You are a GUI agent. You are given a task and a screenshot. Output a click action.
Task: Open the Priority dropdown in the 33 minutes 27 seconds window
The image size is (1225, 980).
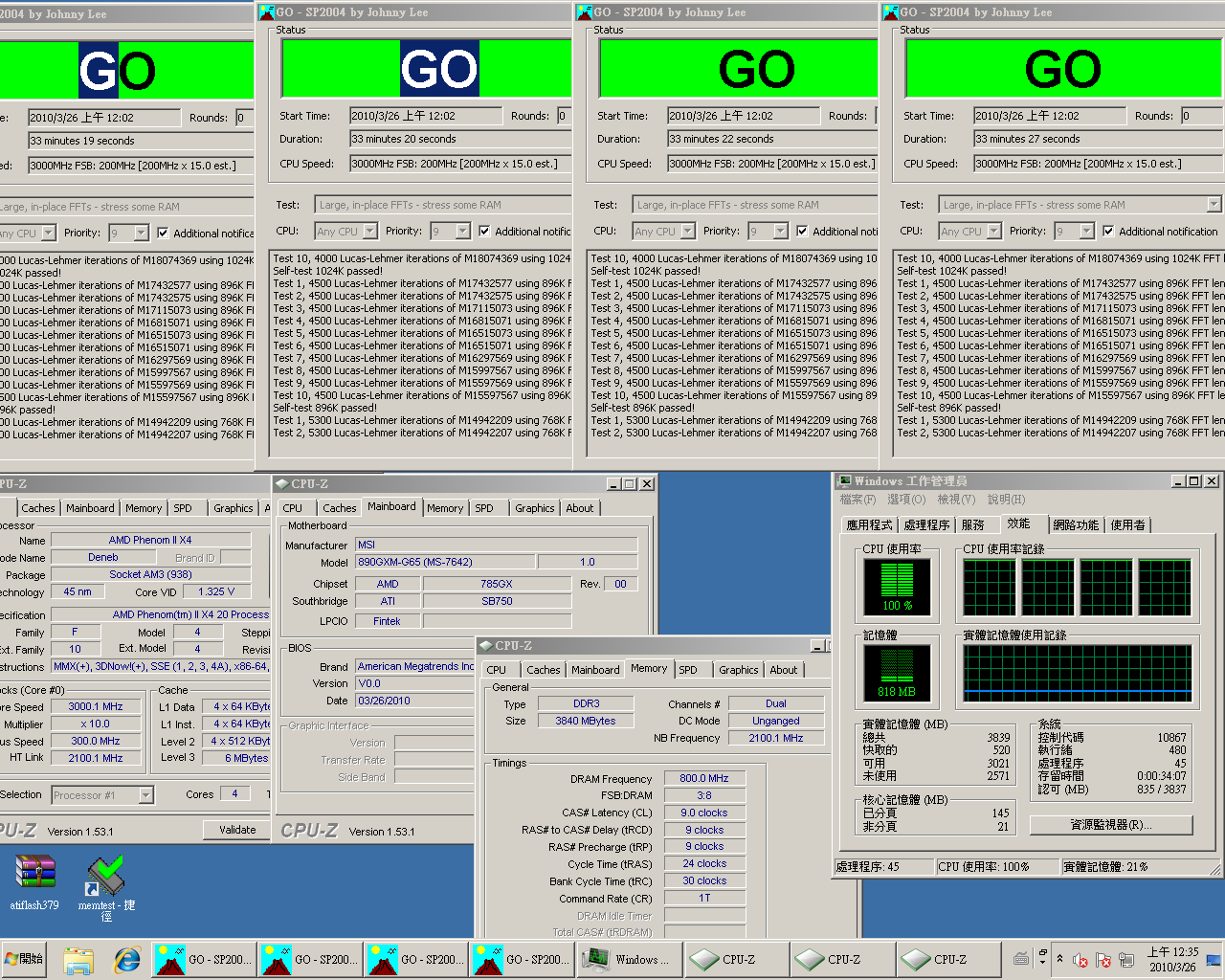click(x=1087, y=232)
